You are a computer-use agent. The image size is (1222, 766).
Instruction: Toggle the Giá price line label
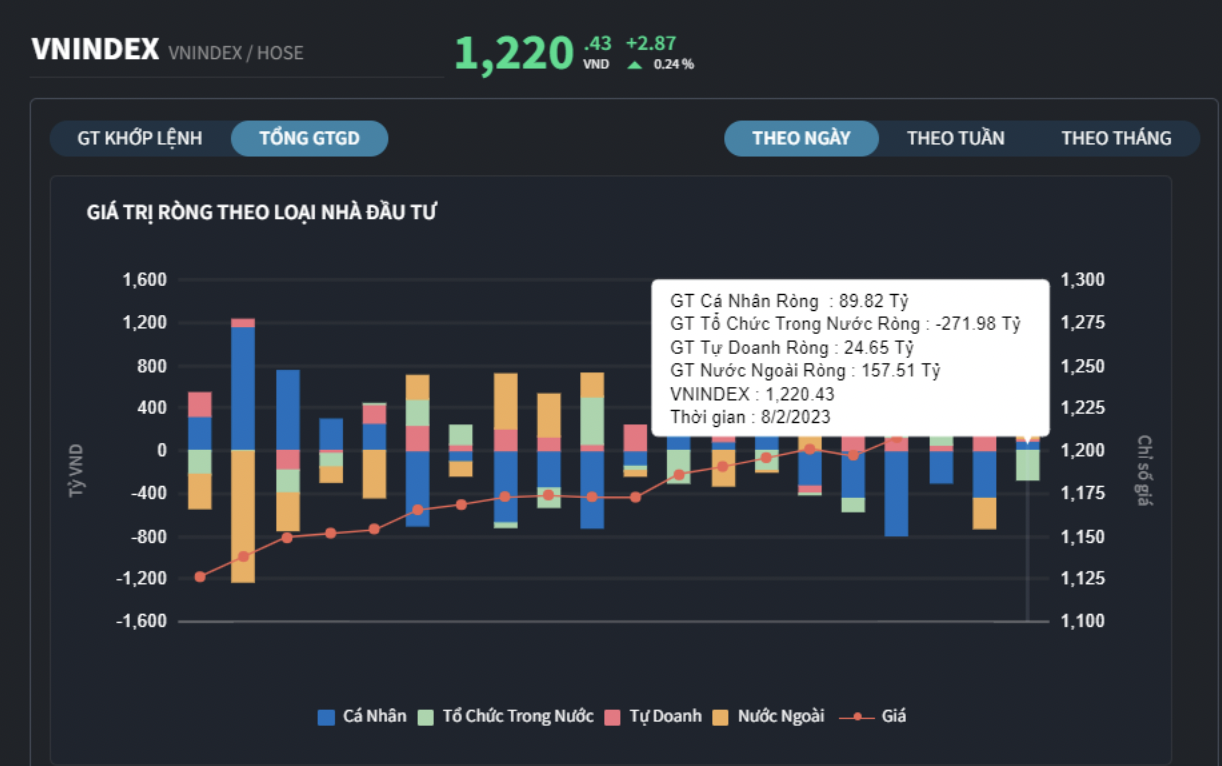[894, 716]
